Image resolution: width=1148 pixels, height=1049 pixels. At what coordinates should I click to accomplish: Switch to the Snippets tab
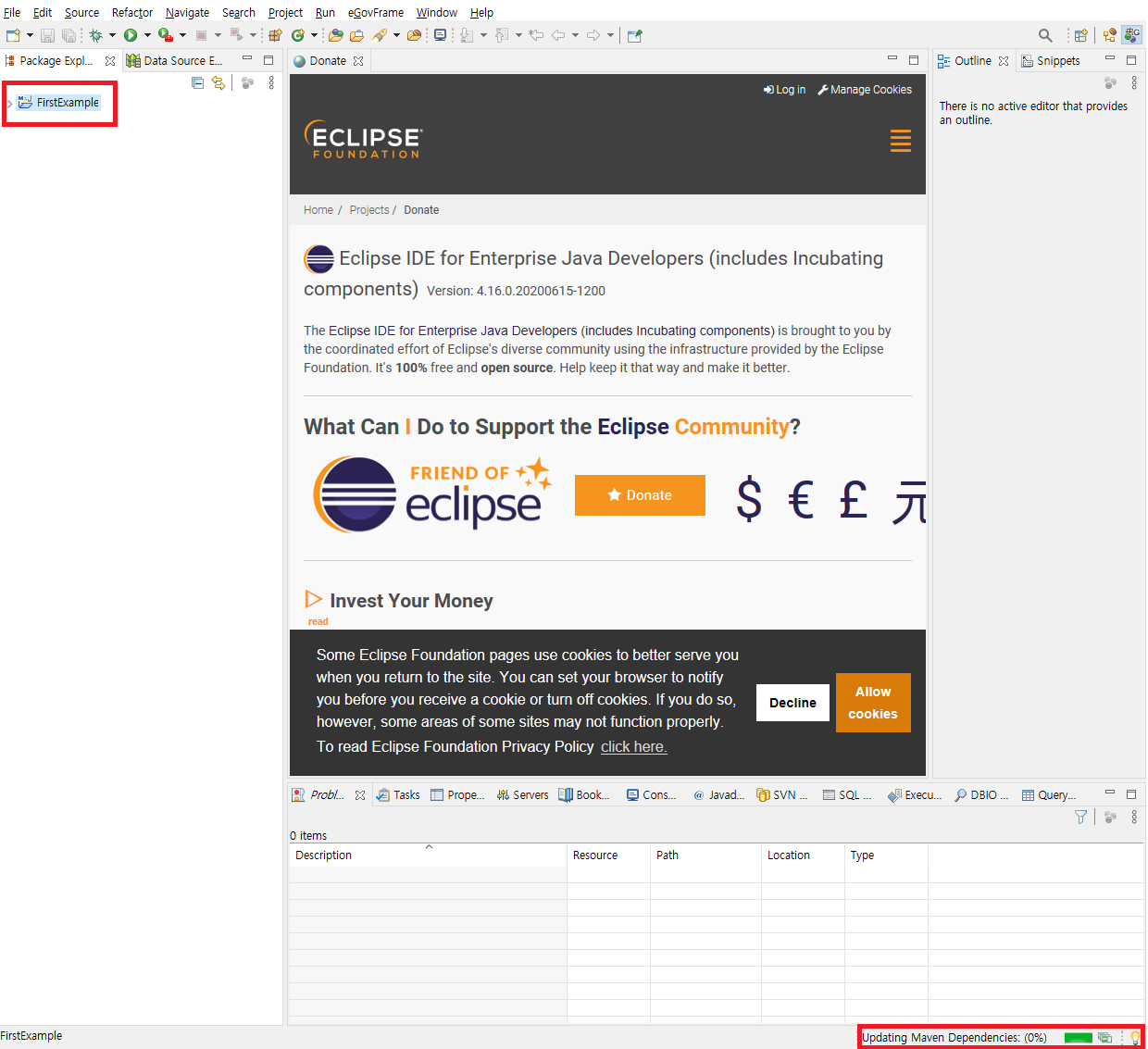1051,60
